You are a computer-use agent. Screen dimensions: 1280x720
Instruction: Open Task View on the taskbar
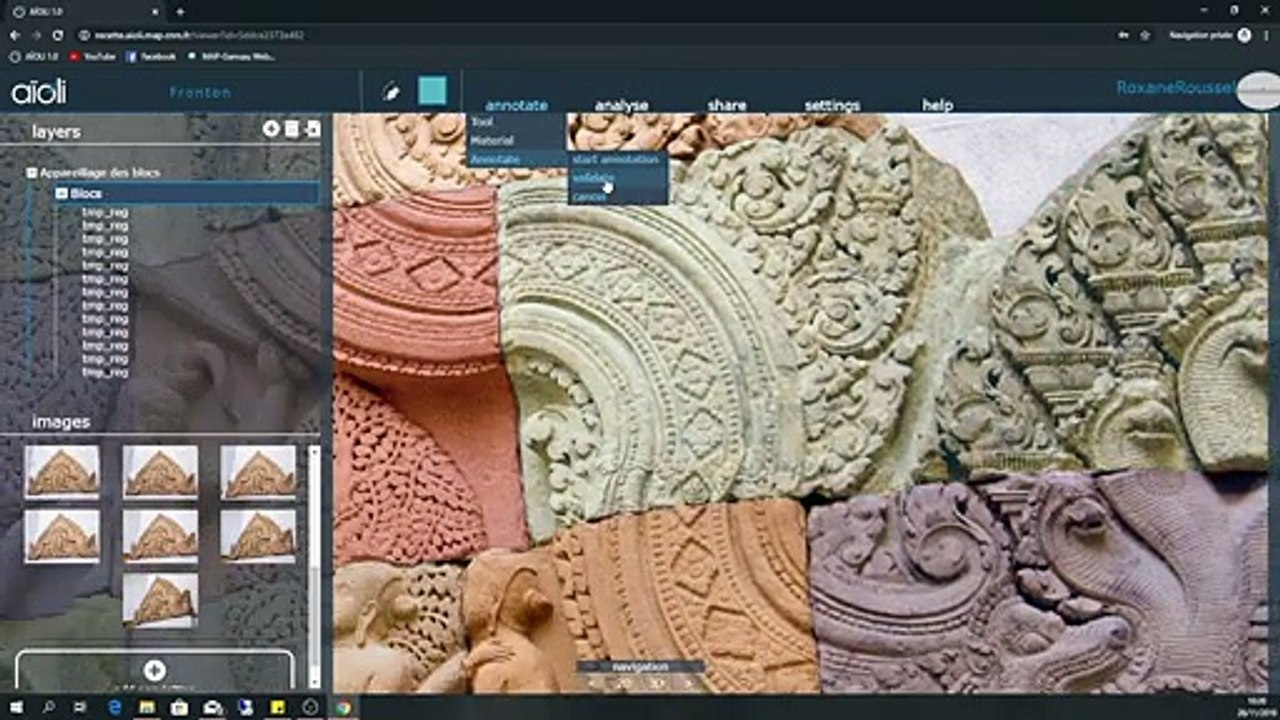pos(81,707)
